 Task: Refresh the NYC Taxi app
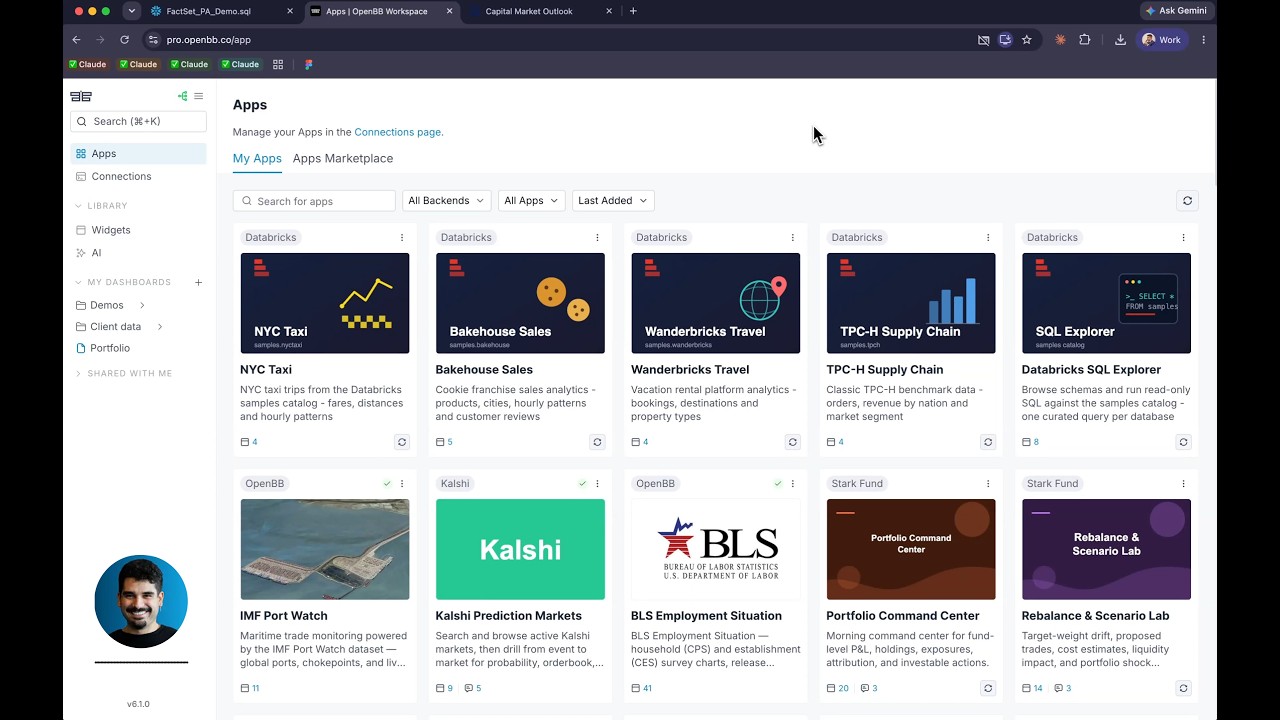pyautogui.click(x=402, y=442)
